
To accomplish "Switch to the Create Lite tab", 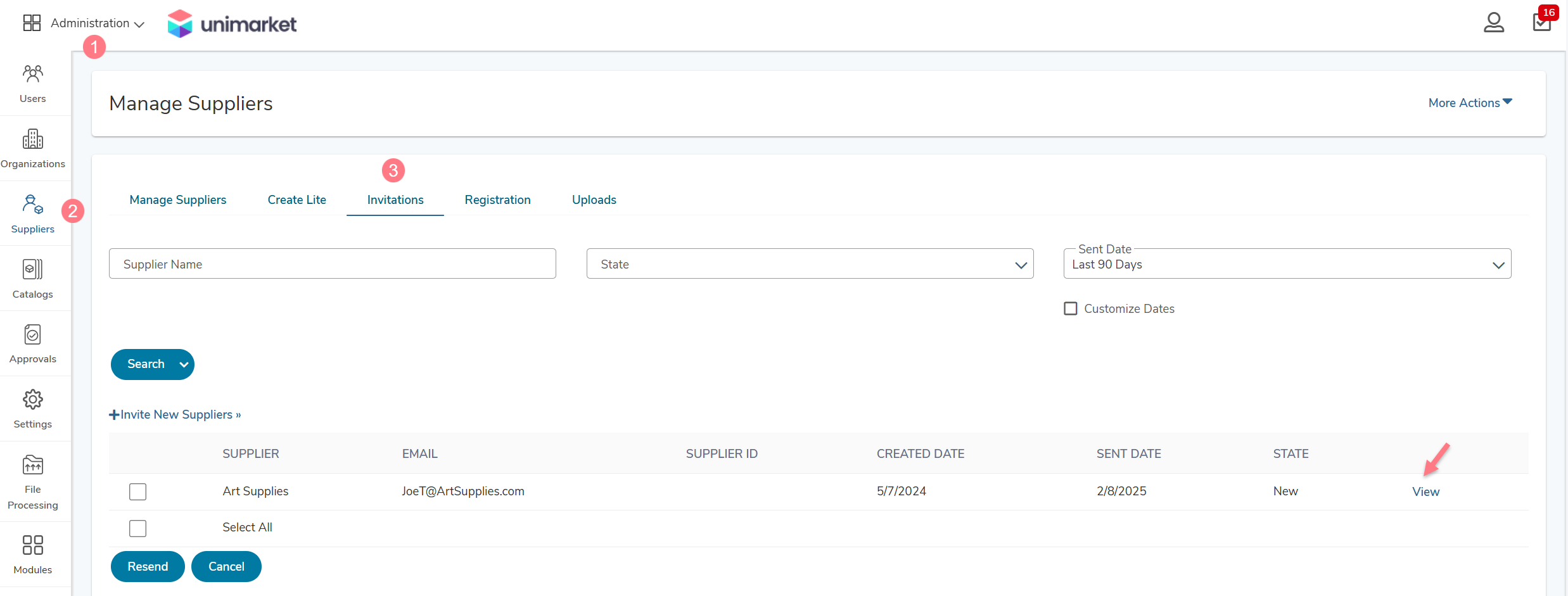I will click(x=297, y=200).
